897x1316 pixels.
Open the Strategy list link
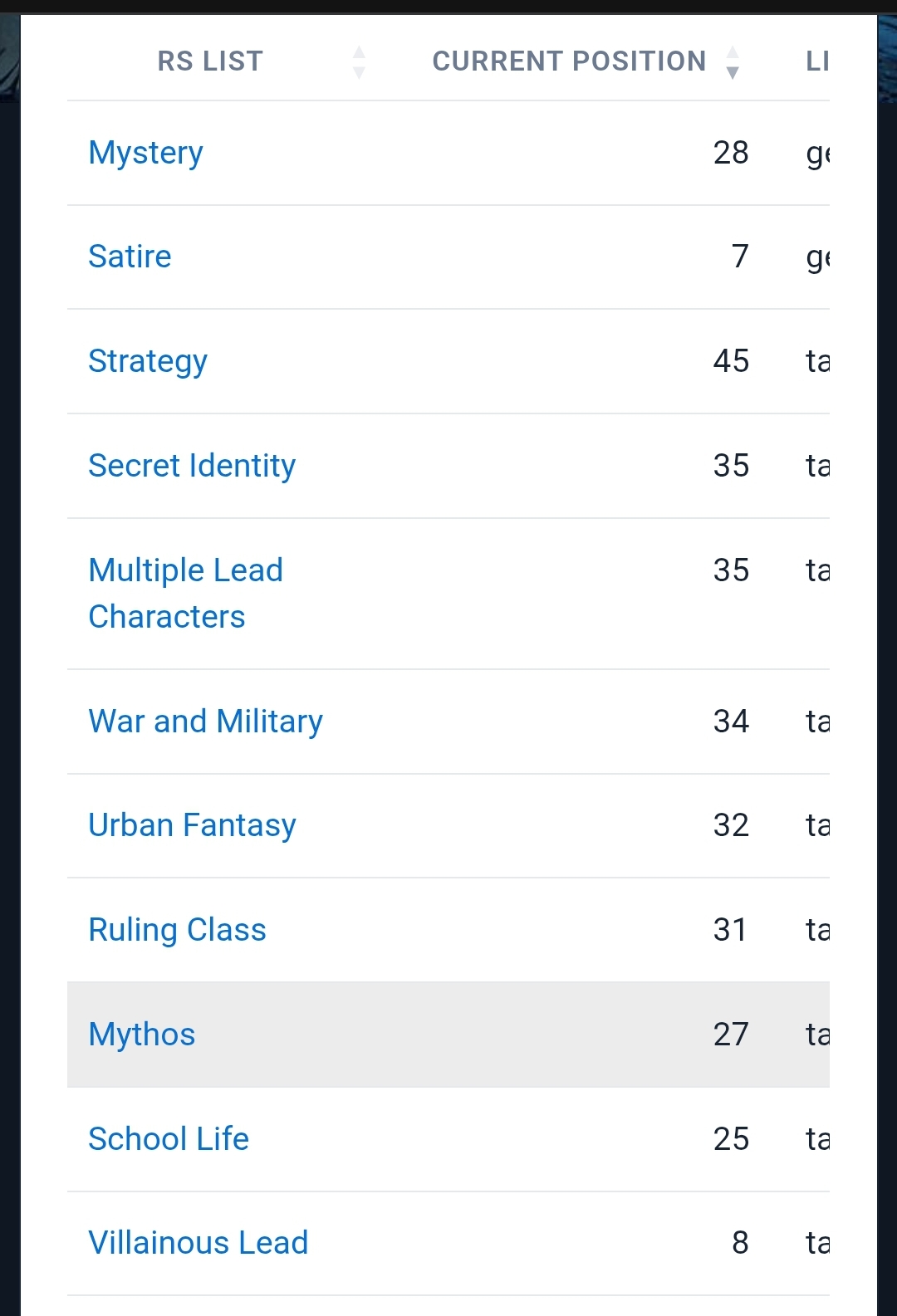click(148, 361)
